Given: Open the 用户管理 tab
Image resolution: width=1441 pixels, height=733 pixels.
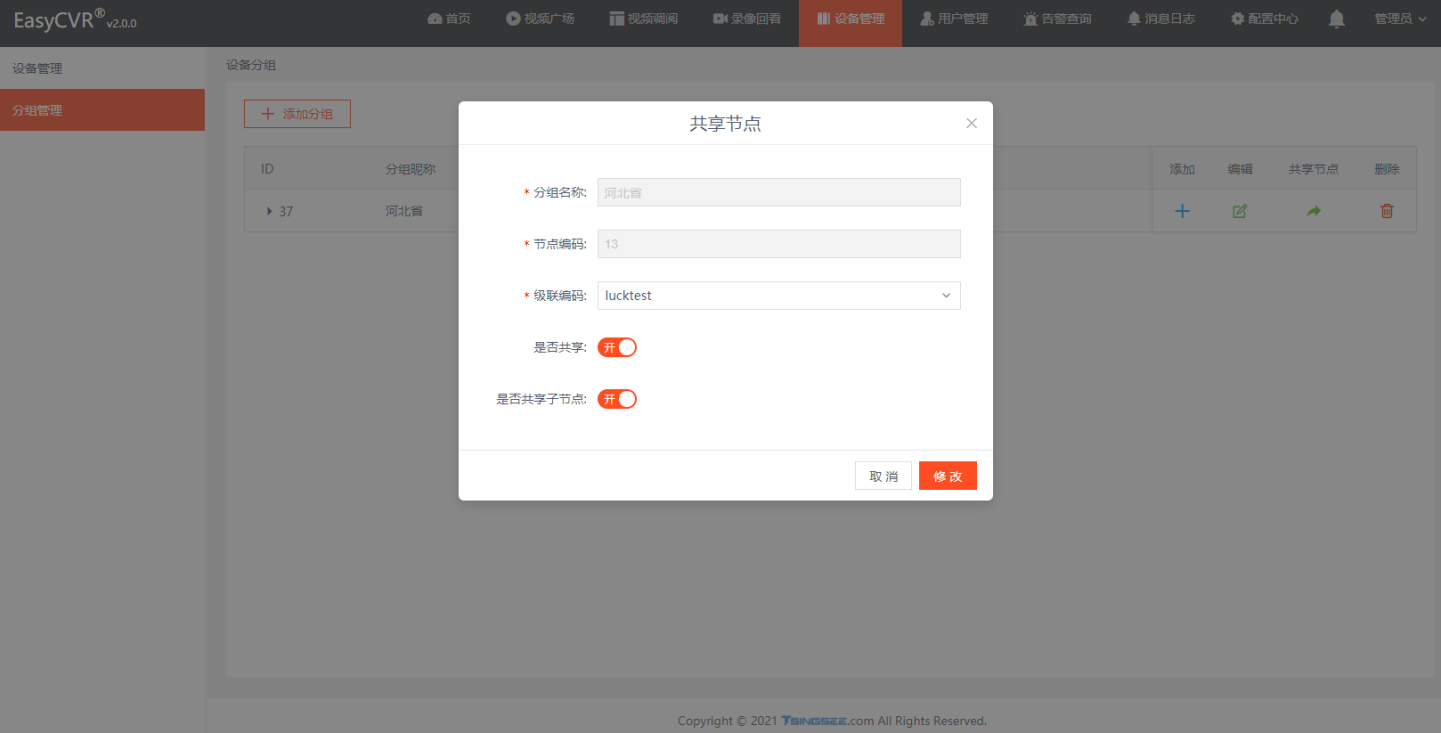Looking at the screenshot, I should (954, 19).
